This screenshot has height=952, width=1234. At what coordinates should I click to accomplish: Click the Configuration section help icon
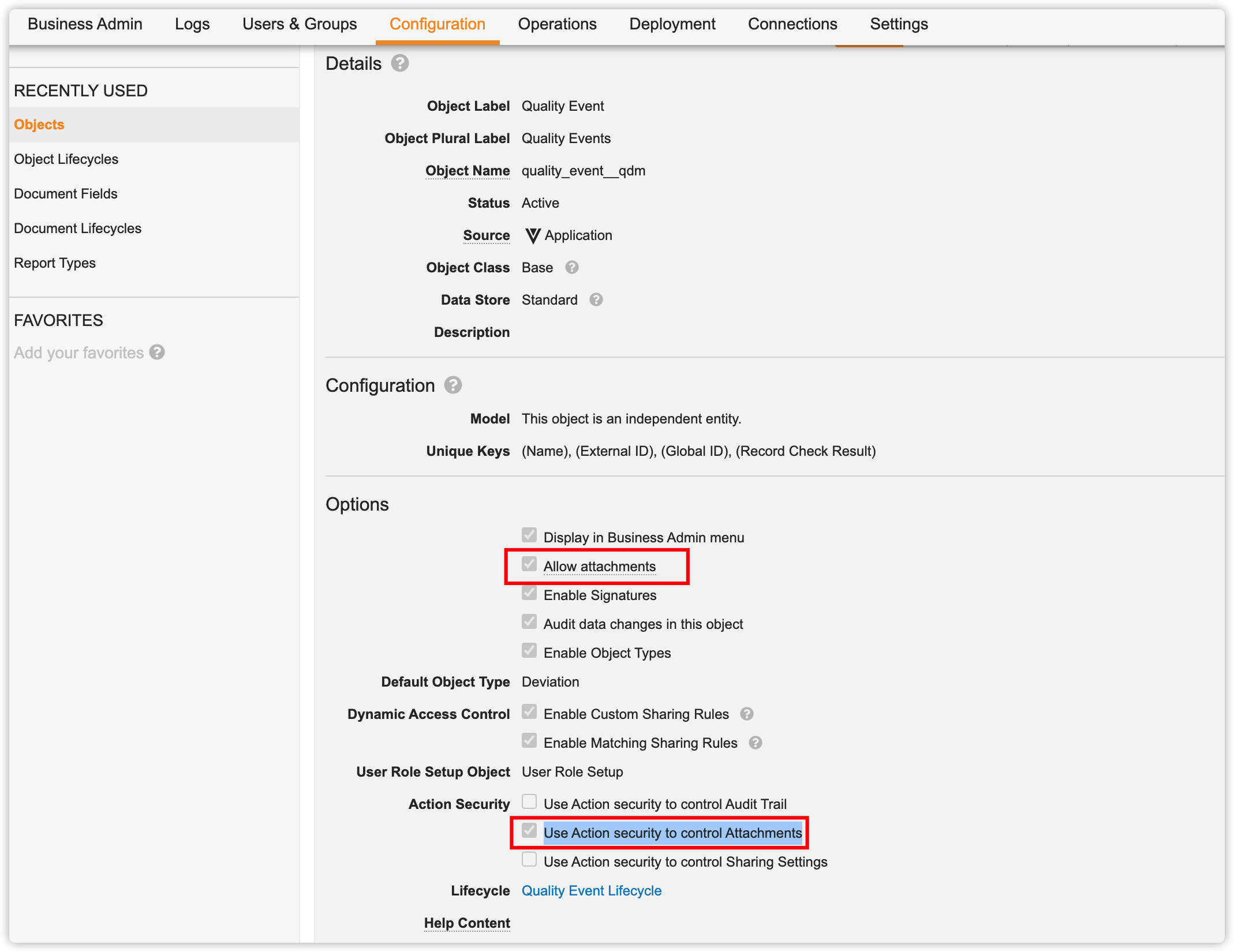pyautogui.click(x=453, y=385)
